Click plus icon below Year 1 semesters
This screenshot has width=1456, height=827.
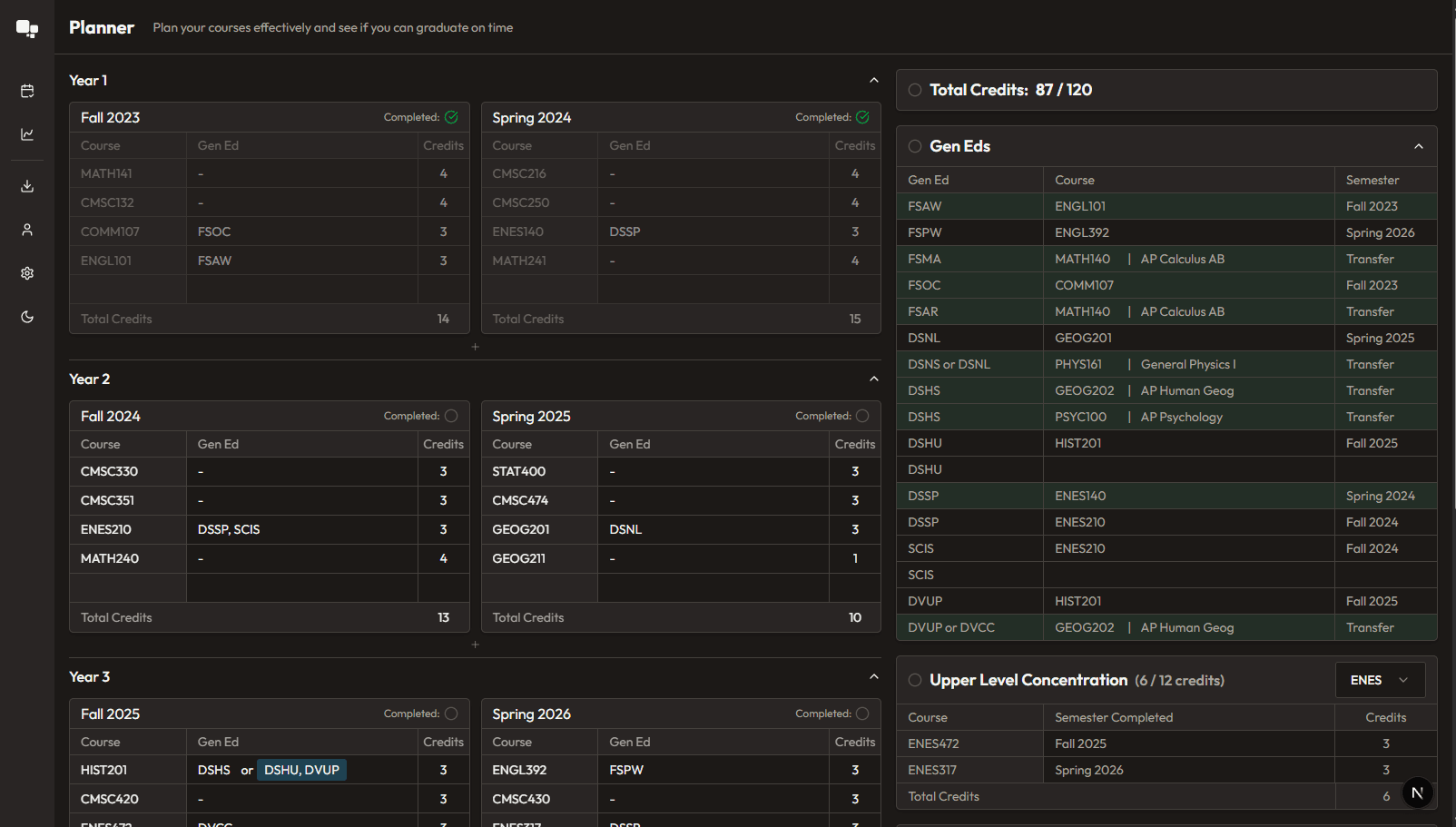475,347
